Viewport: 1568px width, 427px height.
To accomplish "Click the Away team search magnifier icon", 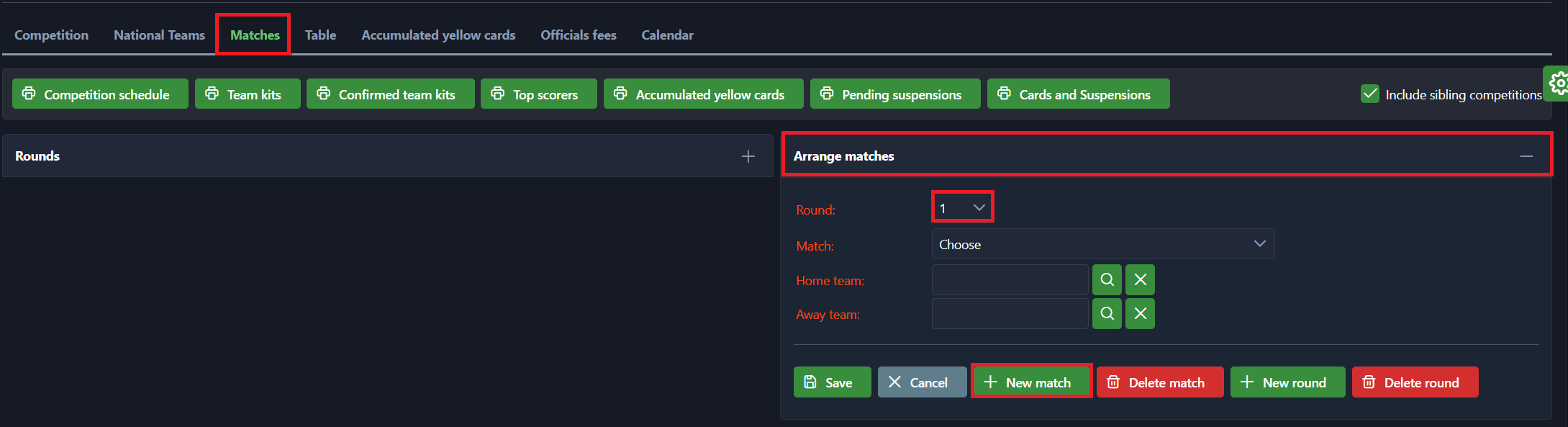I will point(1107,314).
